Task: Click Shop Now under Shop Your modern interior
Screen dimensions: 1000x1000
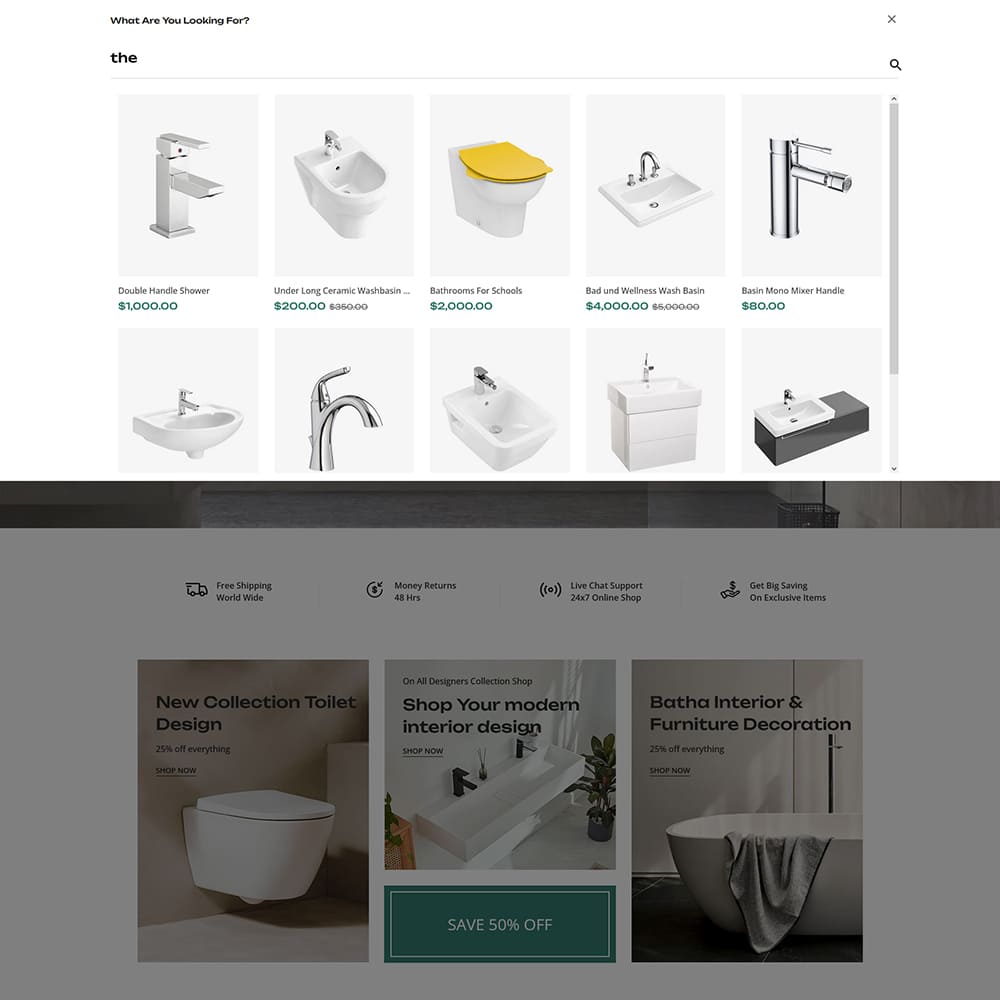Action: coord(423,751)
